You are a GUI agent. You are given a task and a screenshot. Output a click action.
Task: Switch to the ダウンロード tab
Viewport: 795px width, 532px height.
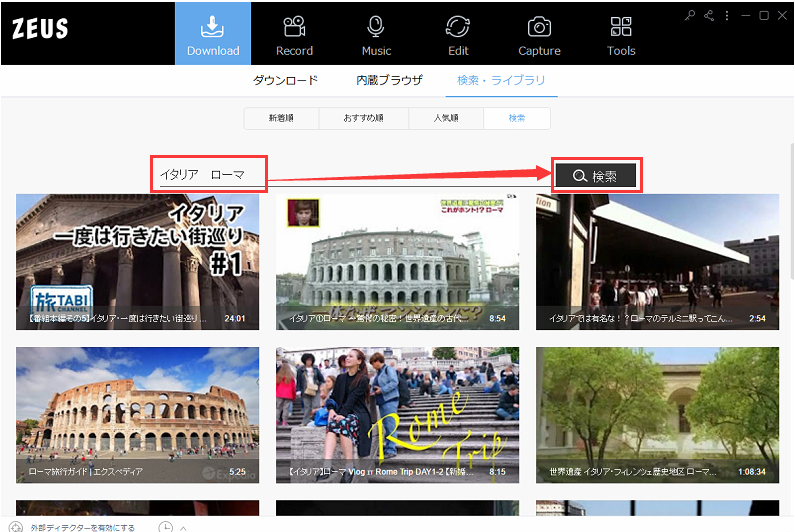click(285, 80)
